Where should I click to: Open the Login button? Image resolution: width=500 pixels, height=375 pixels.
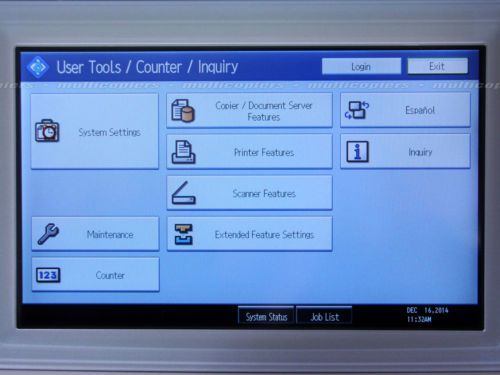point(361,66)
